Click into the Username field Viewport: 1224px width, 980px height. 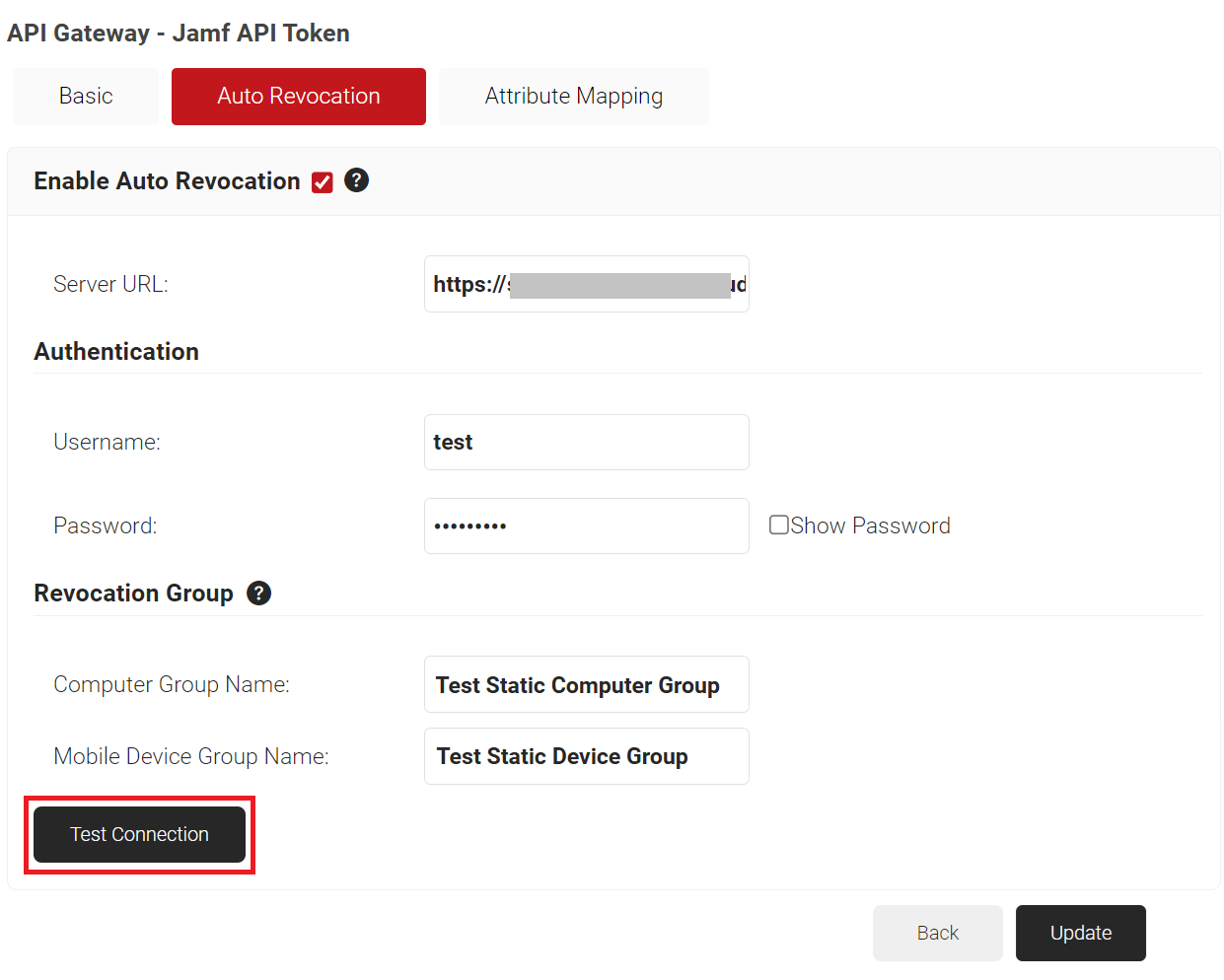[587, 442]
